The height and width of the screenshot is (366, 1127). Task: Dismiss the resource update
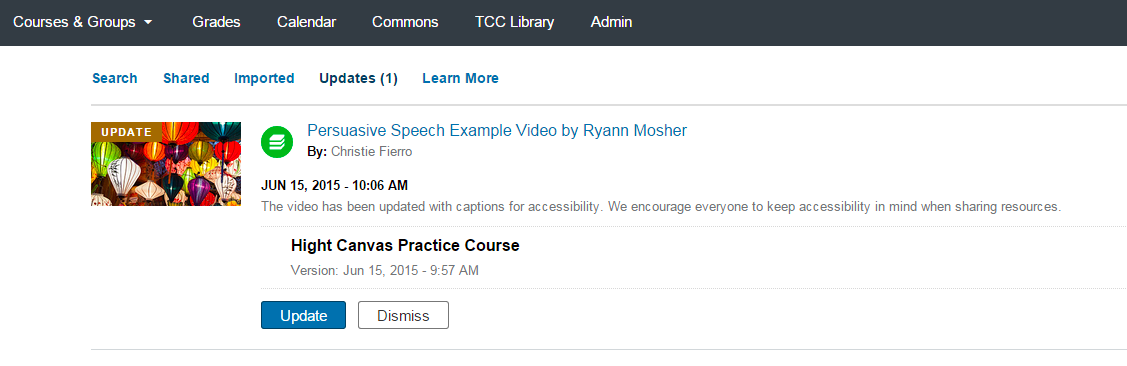pos(403,315)
